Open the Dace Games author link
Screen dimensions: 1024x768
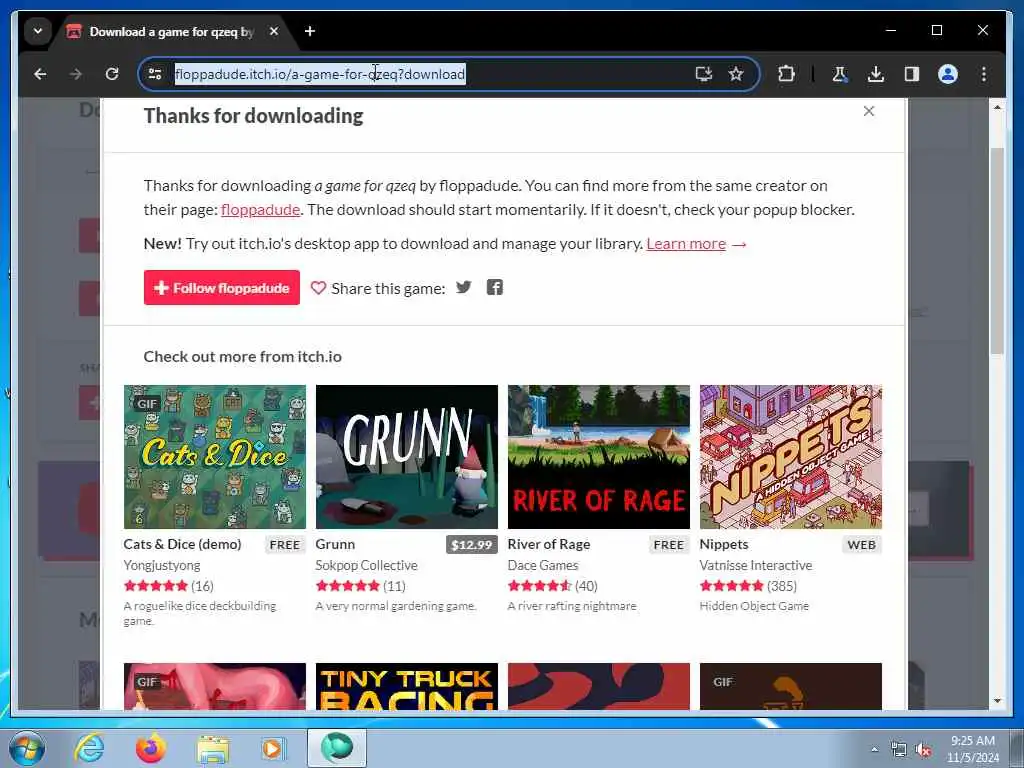543,565
